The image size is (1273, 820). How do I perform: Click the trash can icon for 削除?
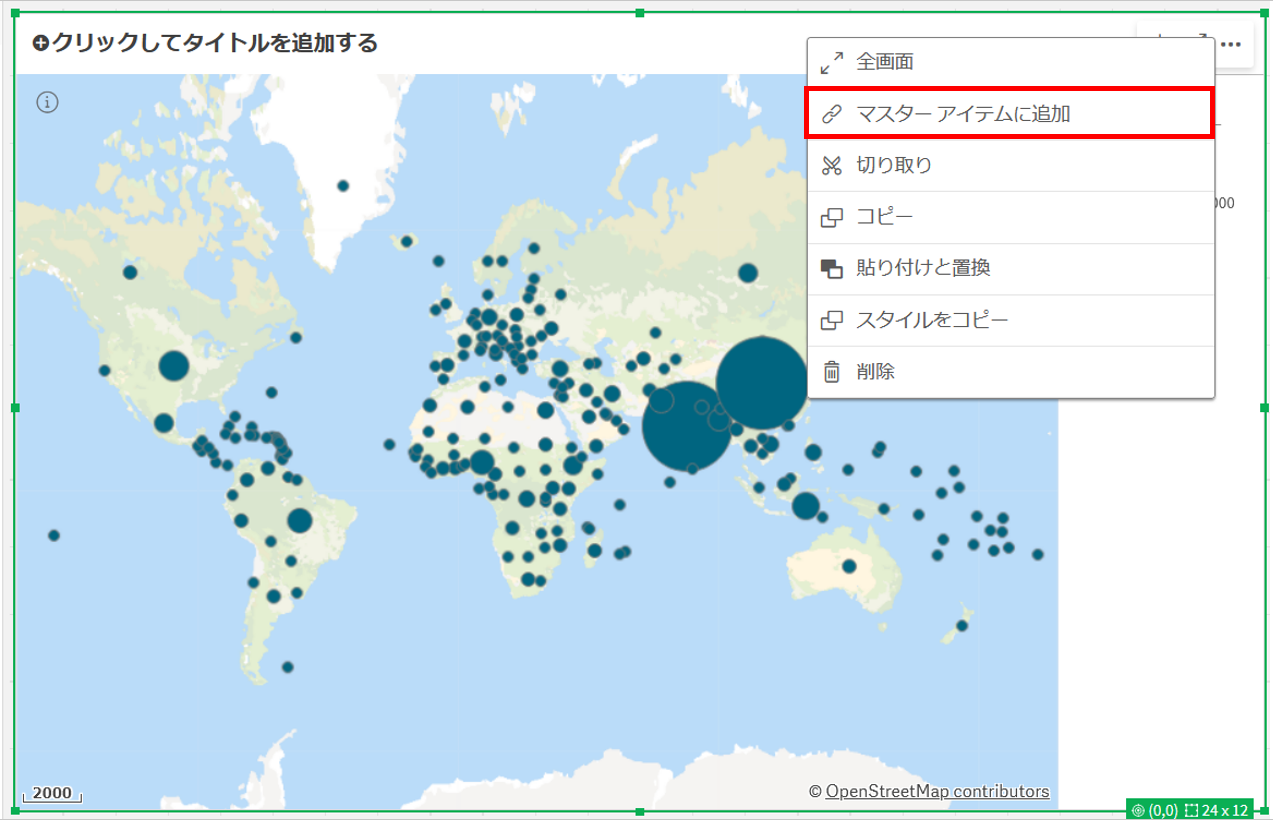coord(831,373)
